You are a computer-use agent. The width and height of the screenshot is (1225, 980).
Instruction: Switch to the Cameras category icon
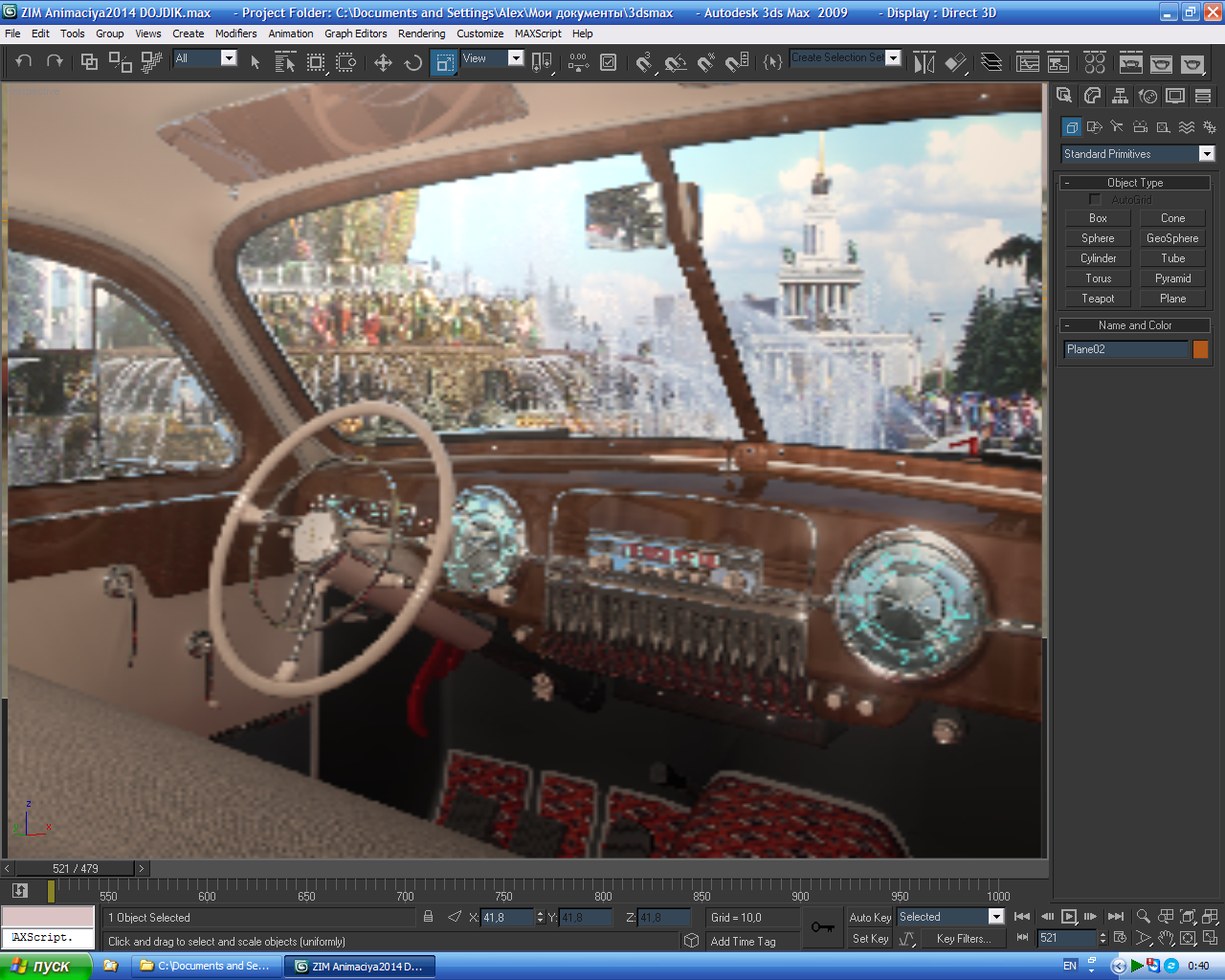(x=1140, y=126)
